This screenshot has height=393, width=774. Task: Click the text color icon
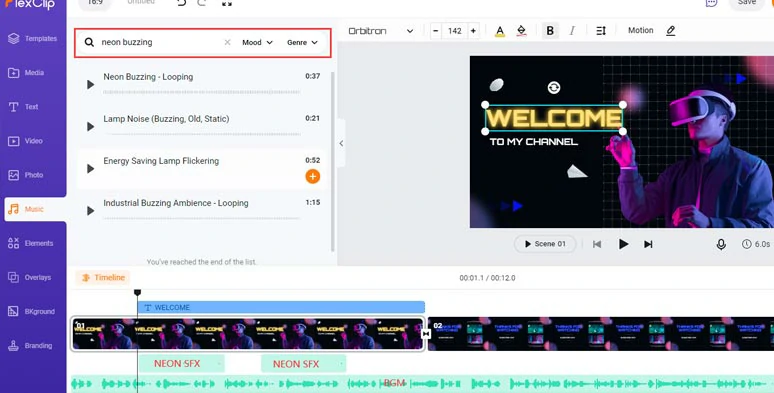[500, 31]
